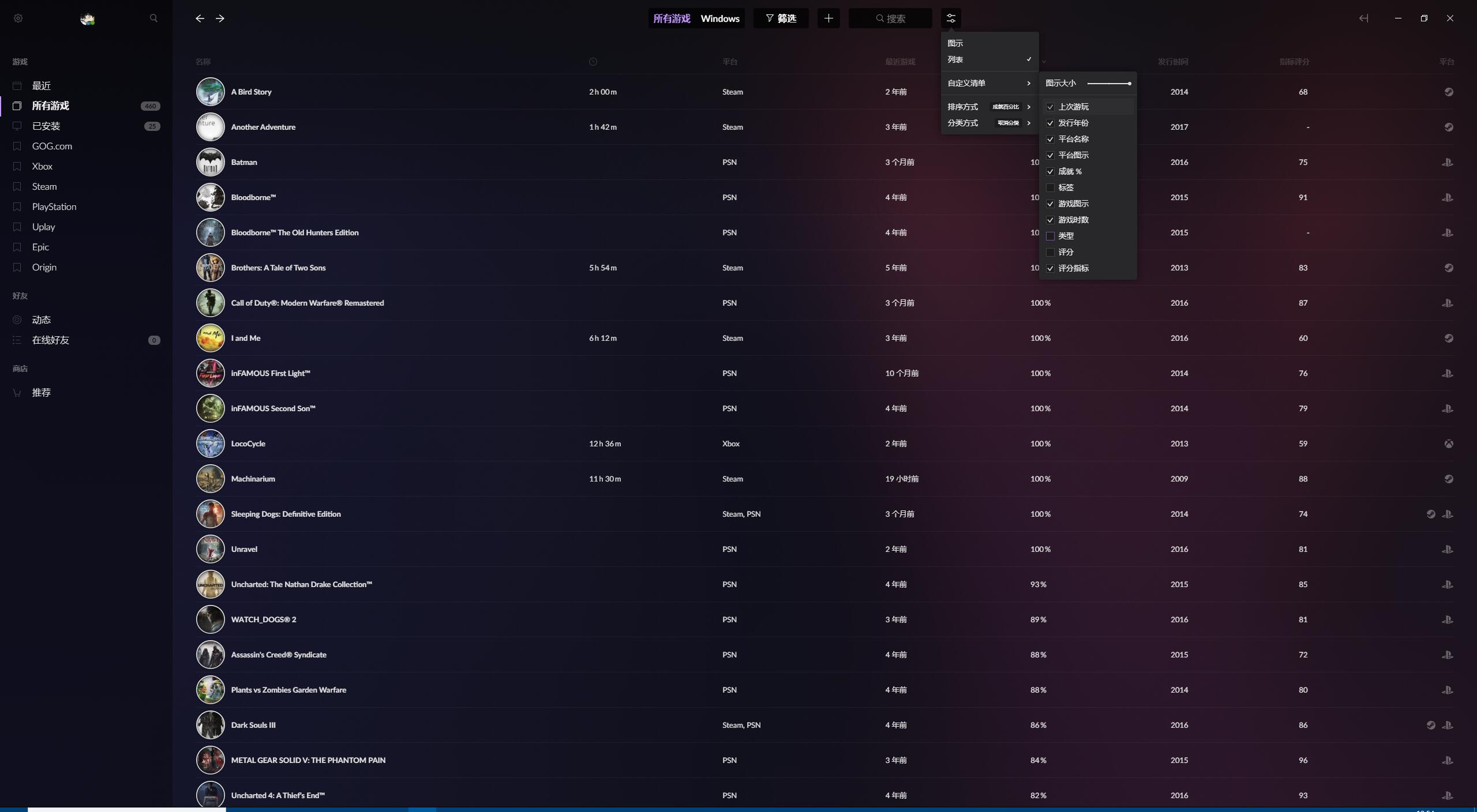The height and width of the screenshot is (812, 1477).
Task: Add a game with the plus button
Action: [x=829, y=18]
